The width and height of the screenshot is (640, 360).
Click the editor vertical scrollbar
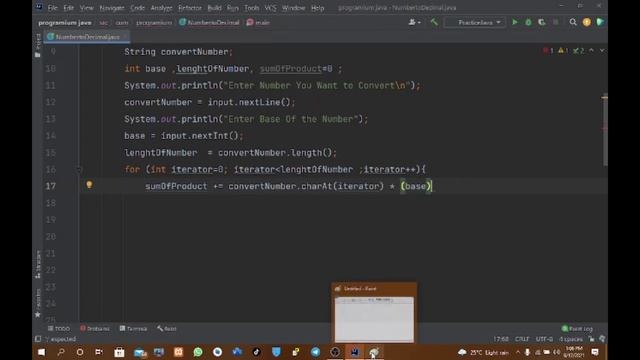[605, 131]
